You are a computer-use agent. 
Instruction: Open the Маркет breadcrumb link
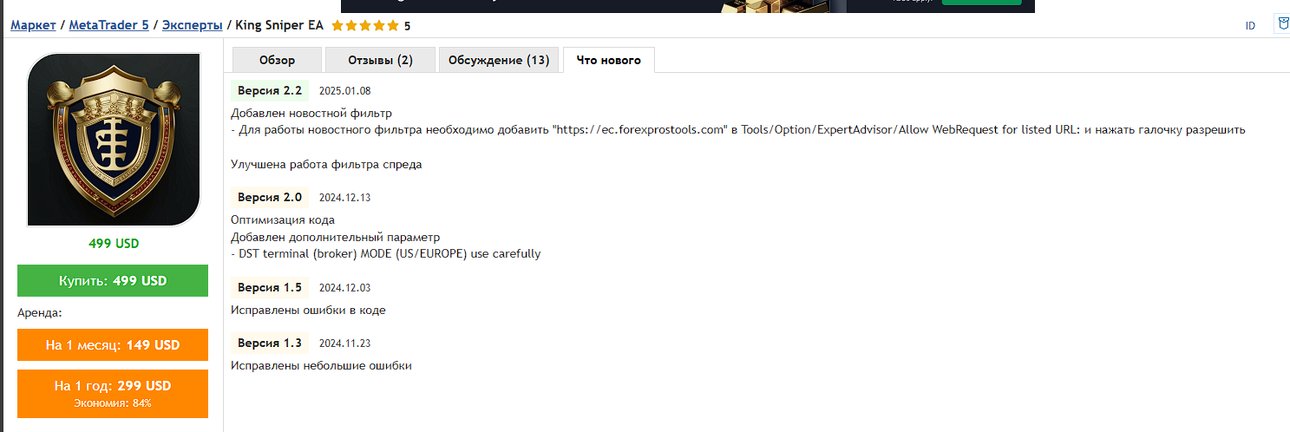point(33,25)
